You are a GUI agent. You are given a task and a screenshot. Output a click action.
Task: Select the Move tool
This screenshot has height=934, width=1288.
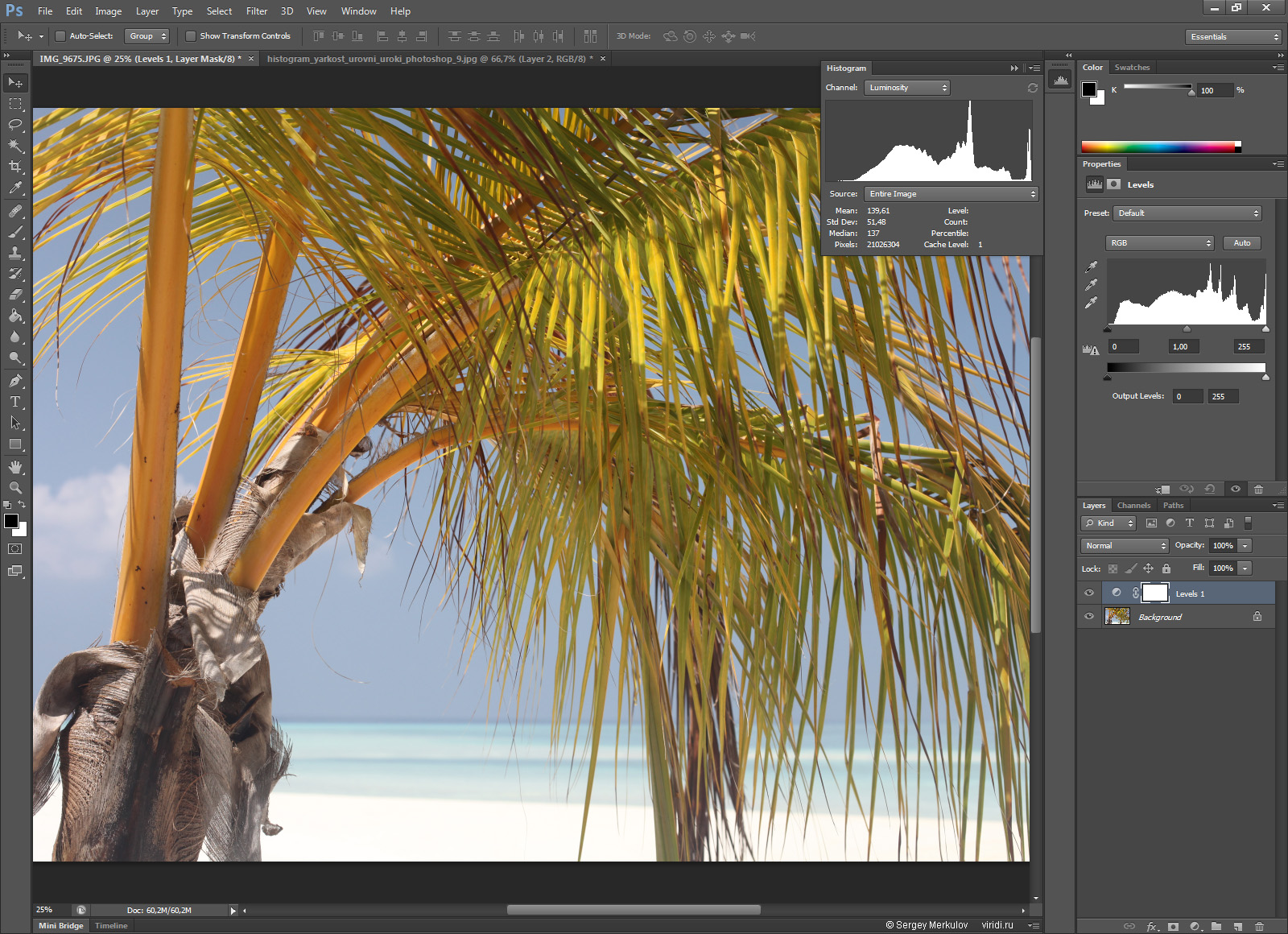[x=15, y=83]
